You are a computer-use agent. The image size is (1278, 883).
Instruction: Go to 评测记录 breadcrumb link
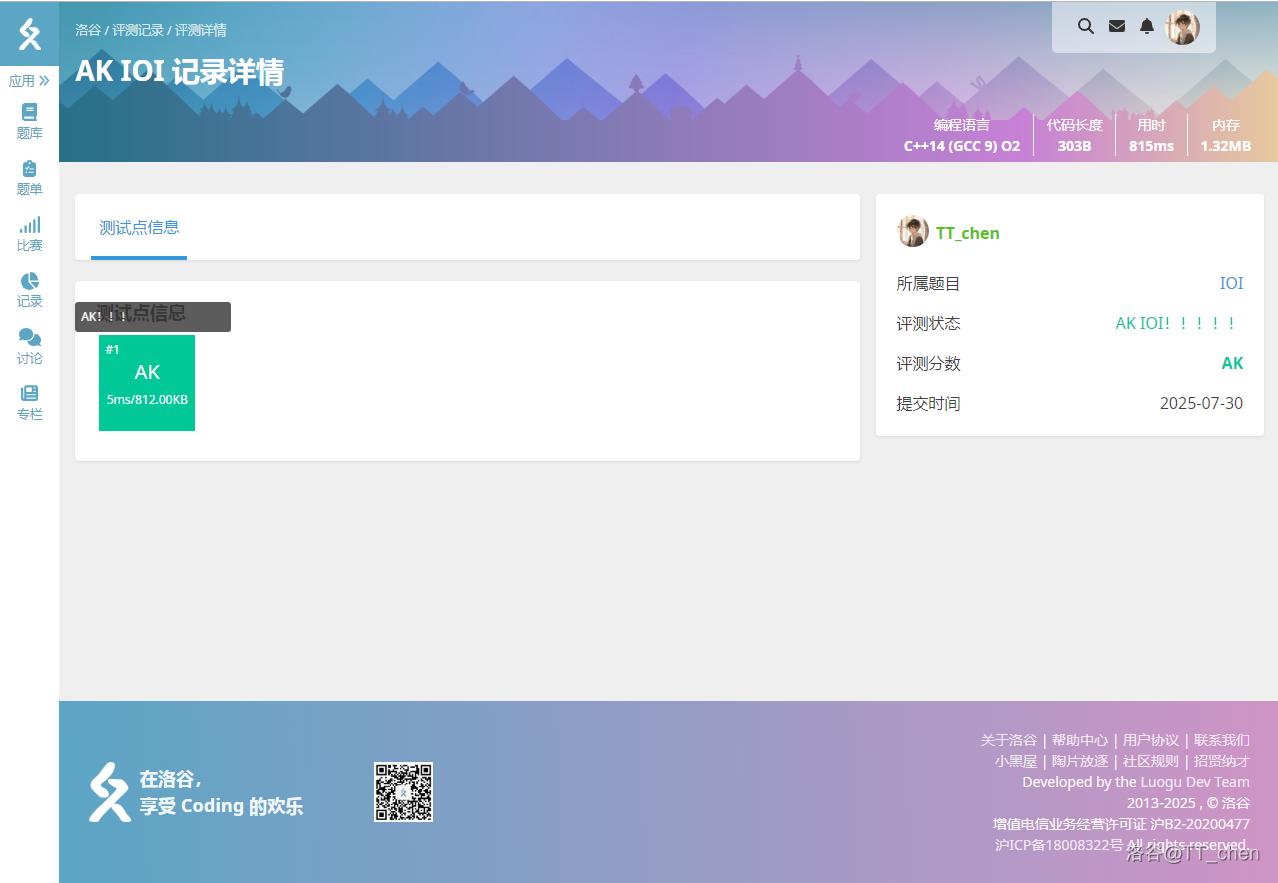[x=138, y=30]
